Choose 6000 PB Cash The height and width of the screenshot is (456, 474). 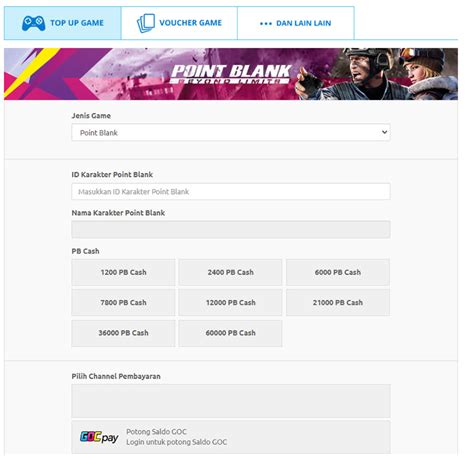[x=338, y=272]
